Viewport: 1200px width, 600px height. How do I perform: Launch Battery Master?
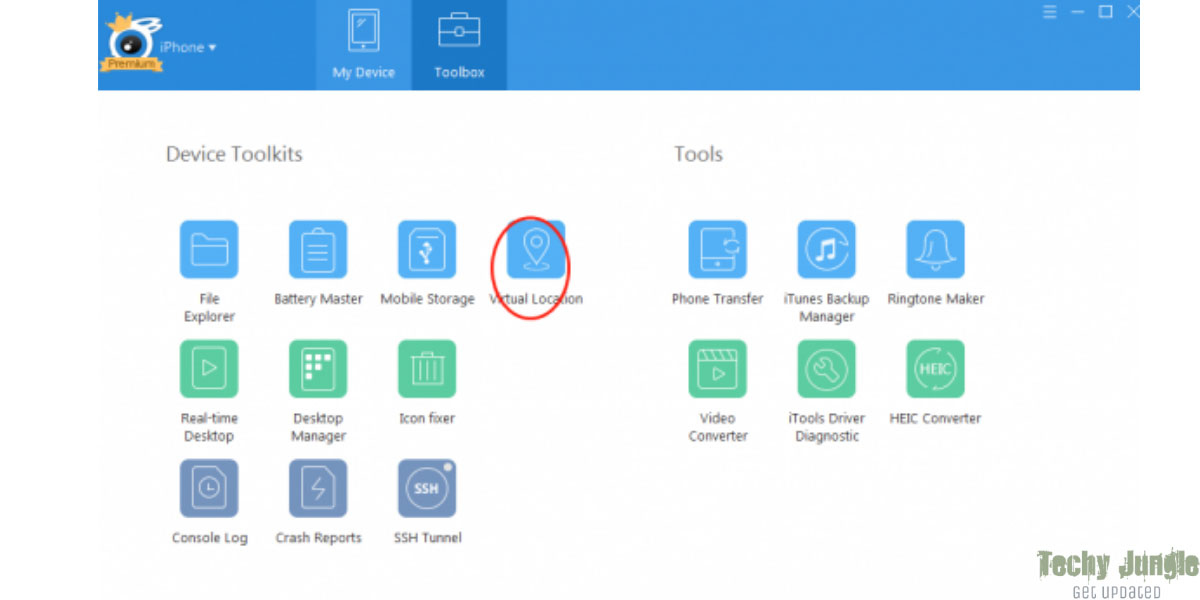tap(318, 249)
